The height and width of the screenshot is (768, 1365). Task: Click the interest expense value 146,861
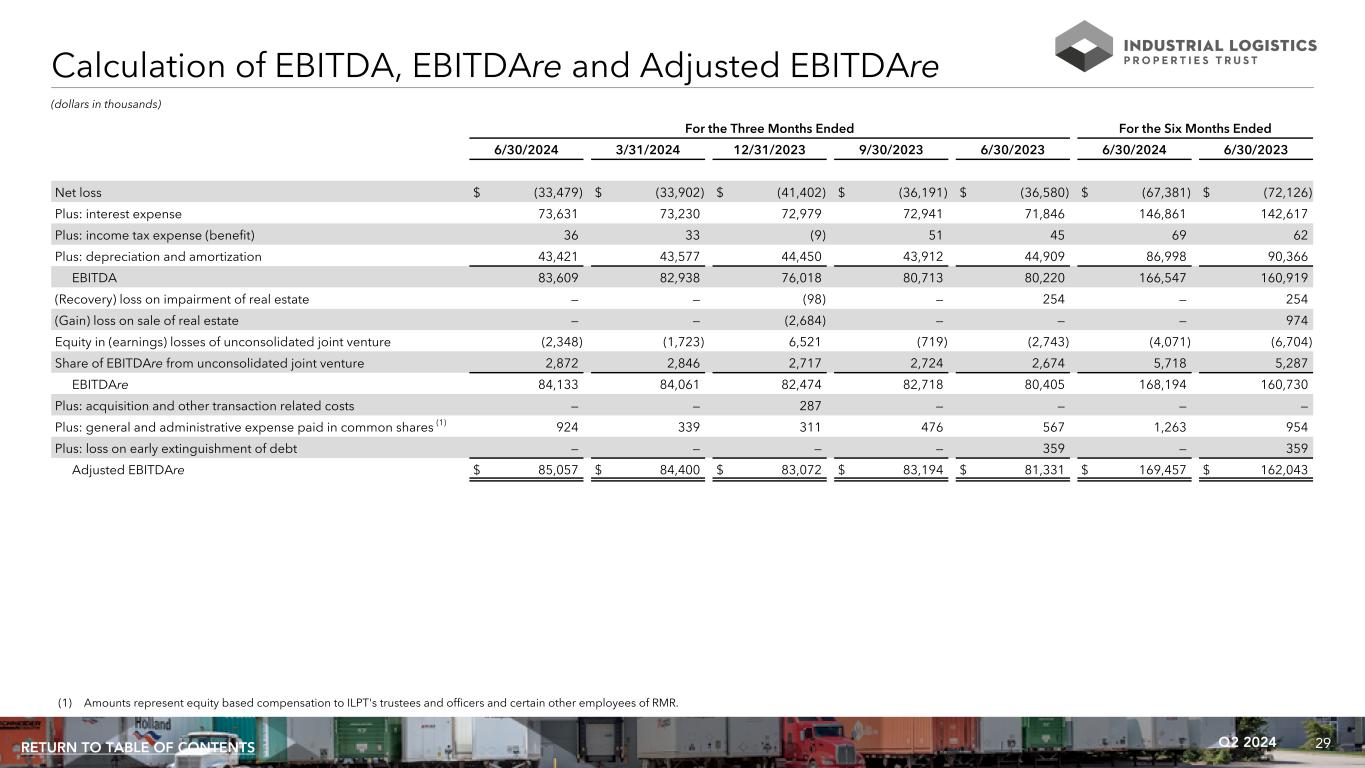[x=1162, y=214]
